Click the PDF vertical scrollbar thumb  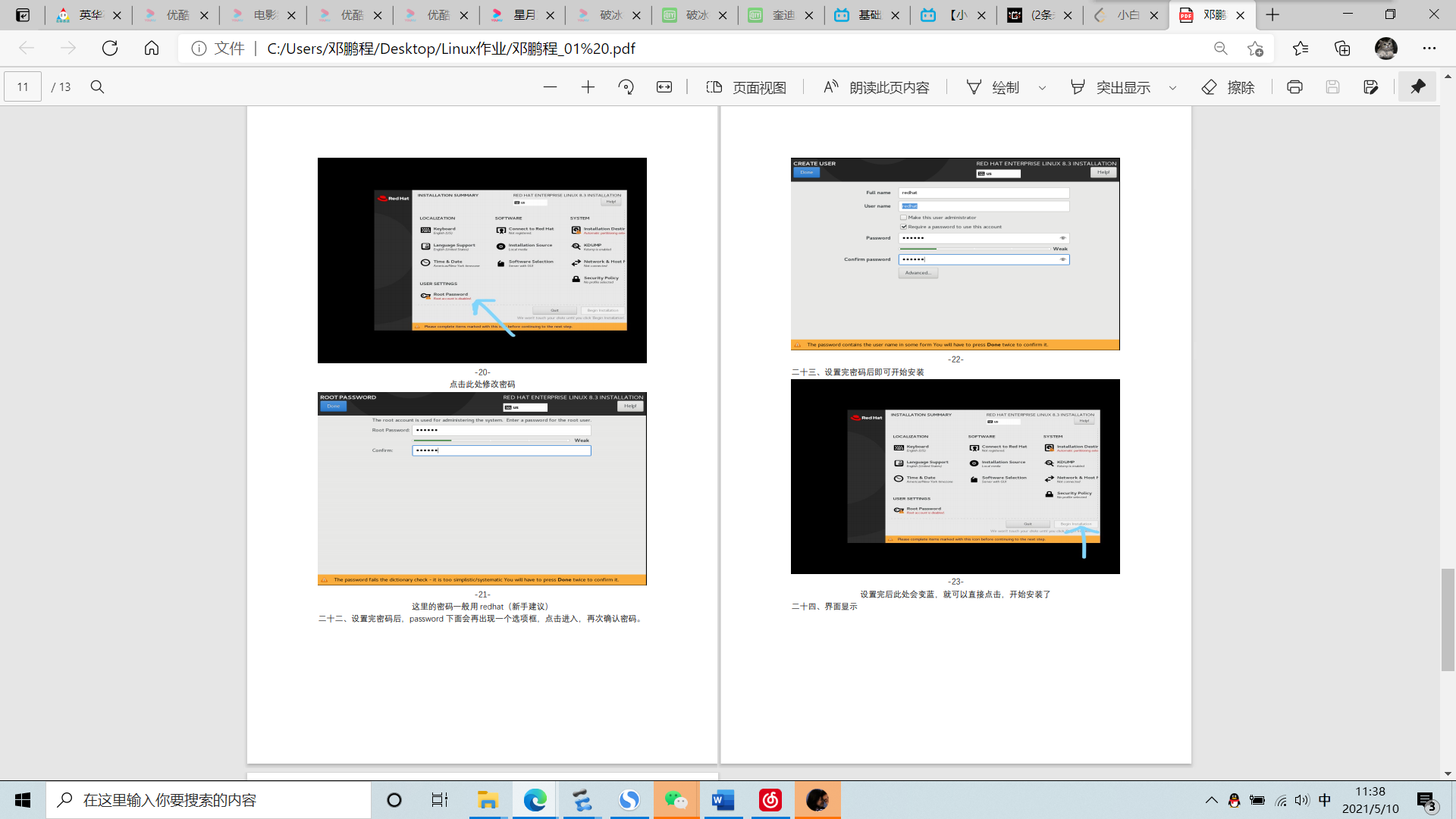coord(1448,620)
